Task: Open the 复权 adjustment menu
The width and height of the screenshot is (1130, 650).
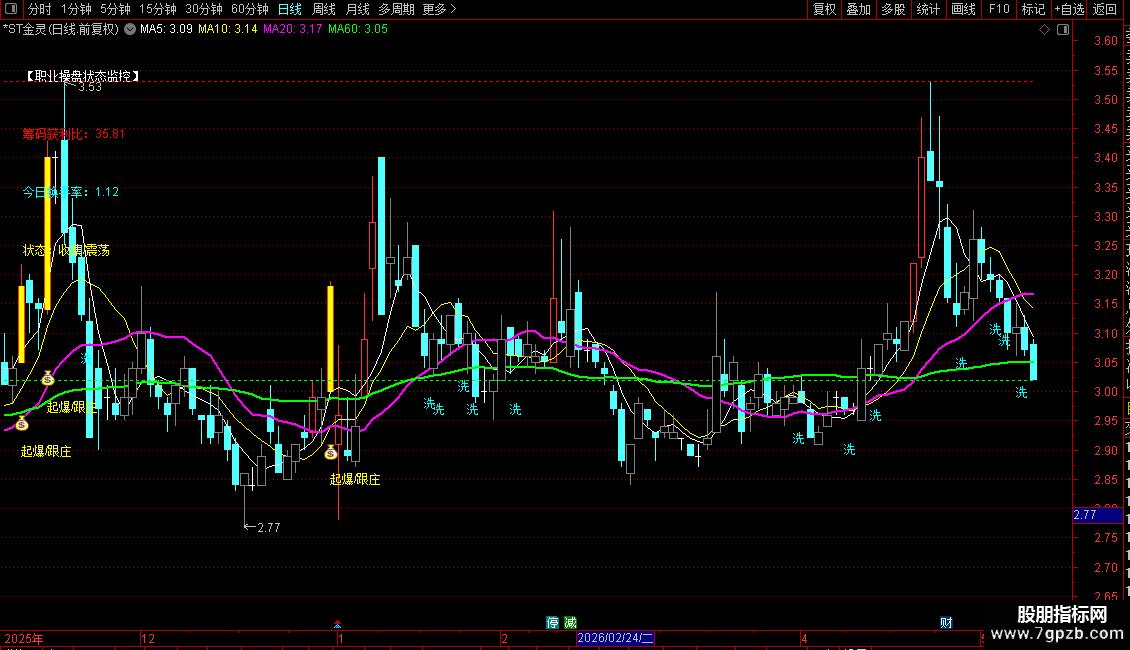Action: pos(824,9)
